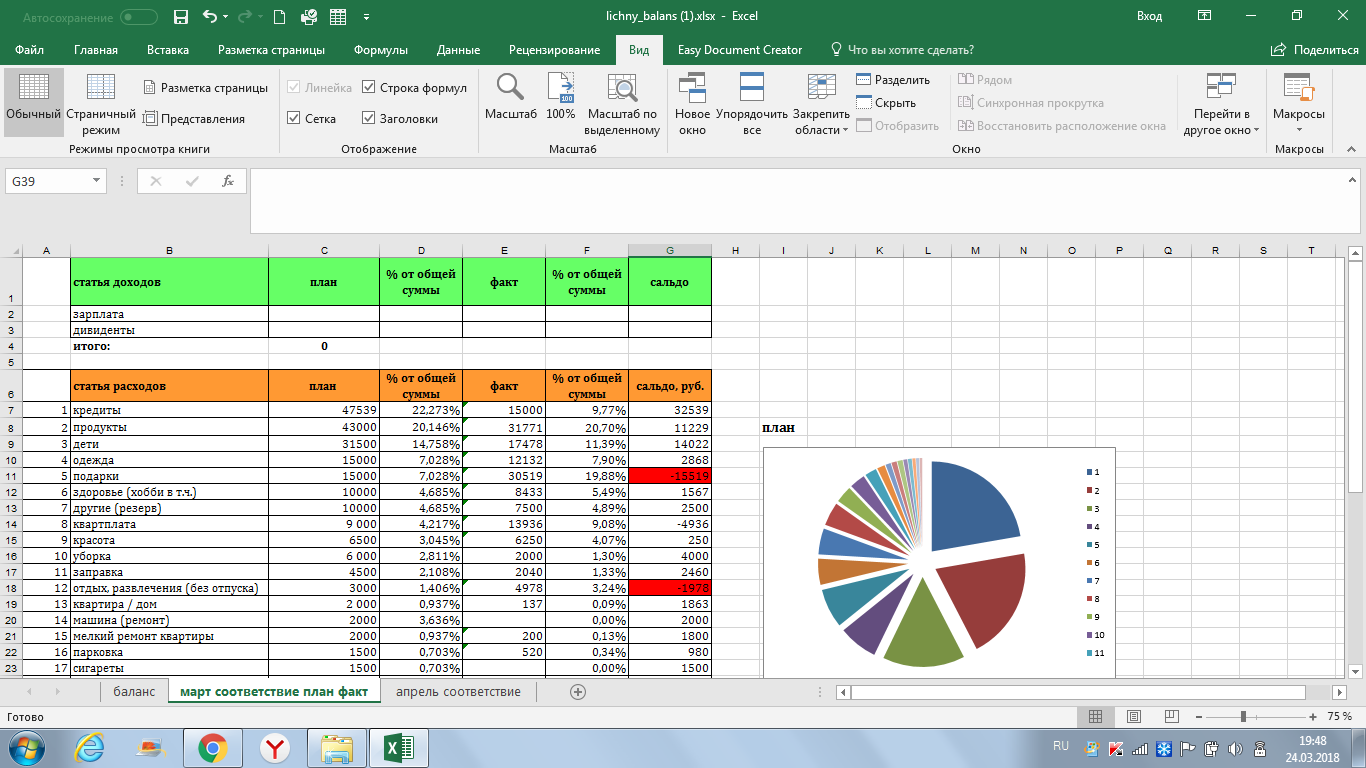This screenshot has height=768, width=1366.
Task: Switch to Page Break Preview mode (Страничный режим)
Action: 101,105
